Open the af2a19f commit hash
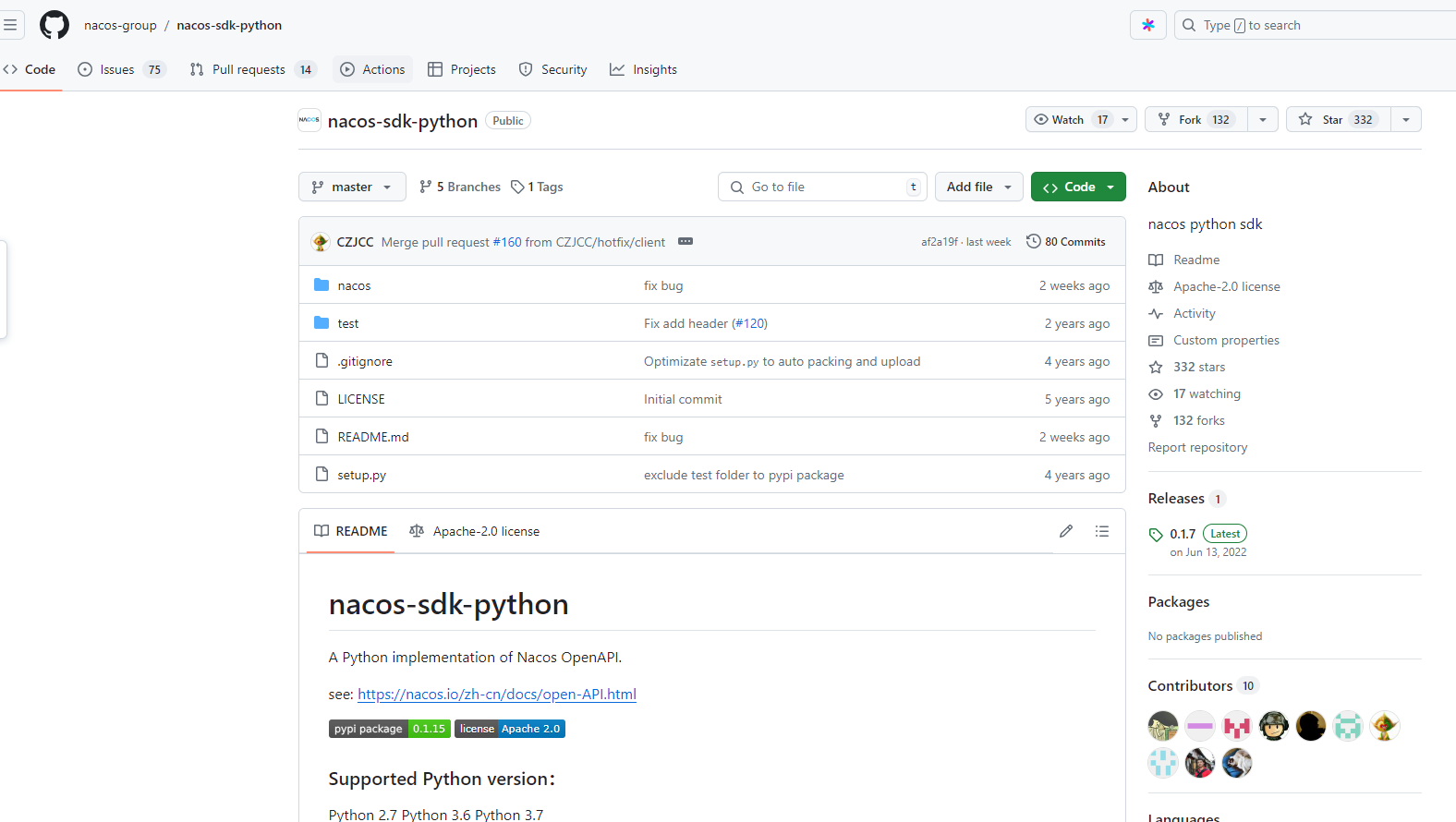 (940, 242)
